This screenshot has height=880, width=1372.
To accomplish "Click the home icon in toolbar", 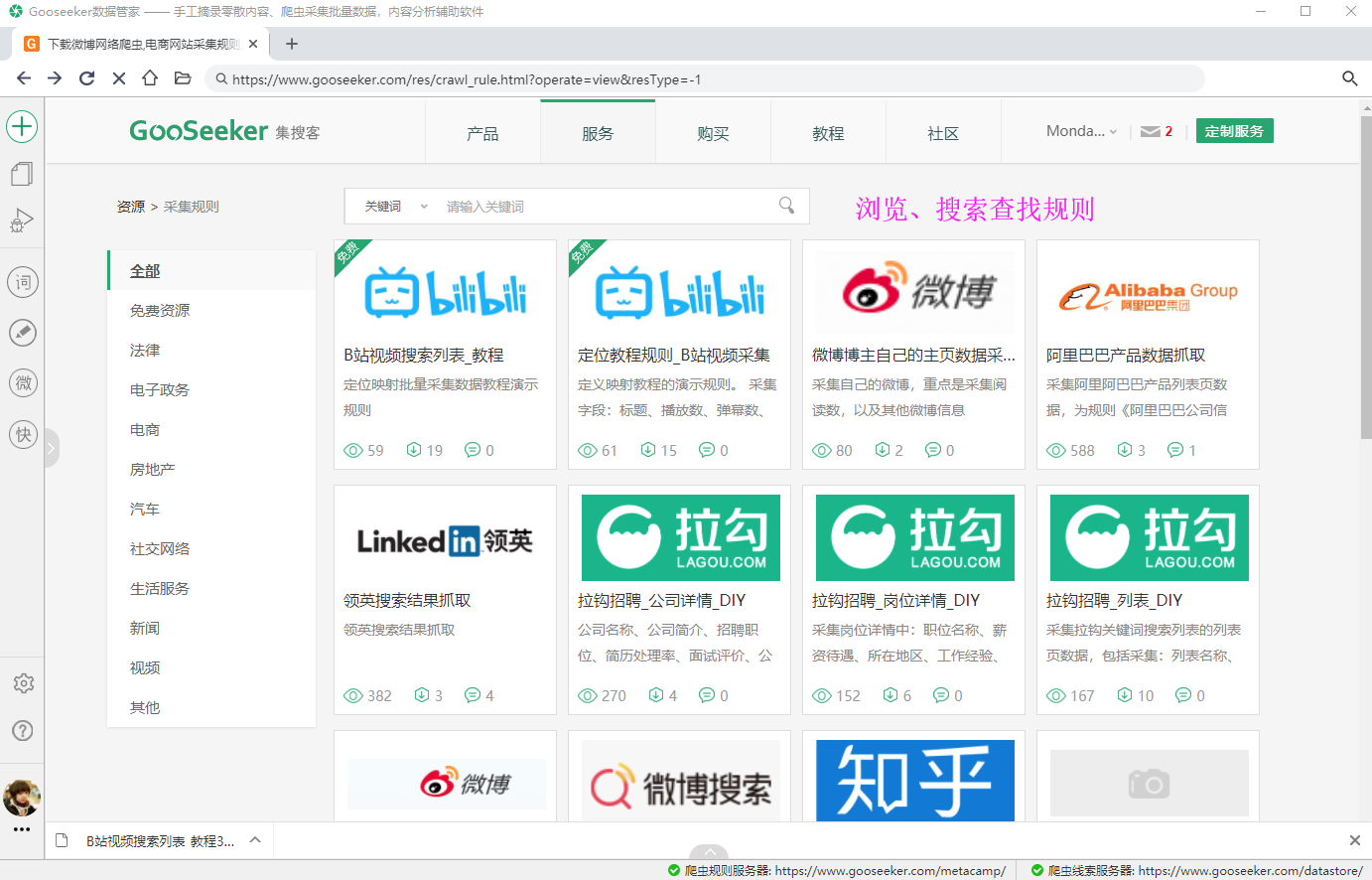I will pos(150,78).
